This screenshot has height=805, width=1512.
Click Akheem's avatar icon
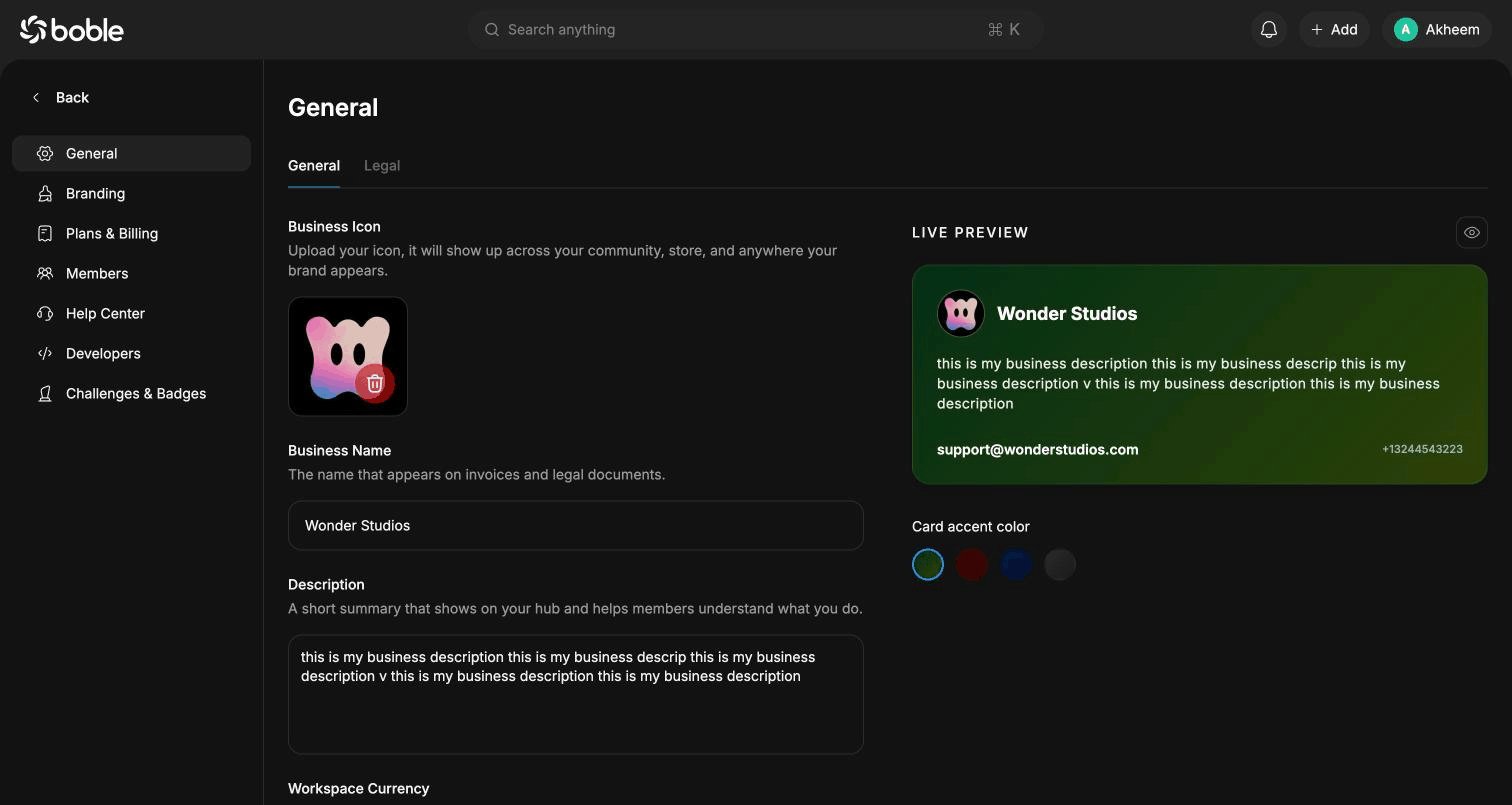(1406, 30)
